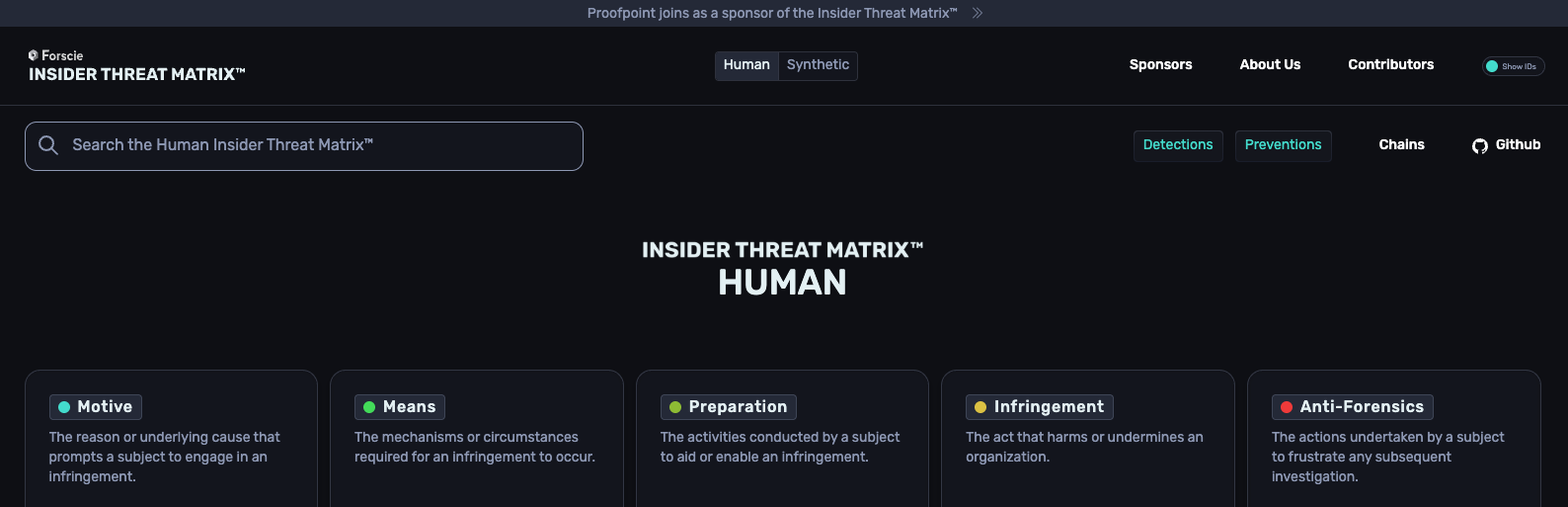
Task: Click the Anti-Forensics description starting 'The actions undertaken'
Action: coord(1388,457)
